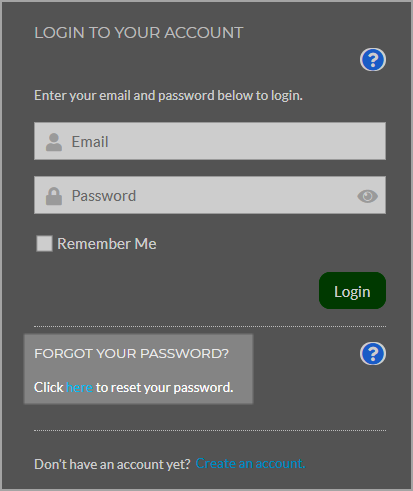Open the Create an account link
Screen dimensions: 413x491
point(250,463)
